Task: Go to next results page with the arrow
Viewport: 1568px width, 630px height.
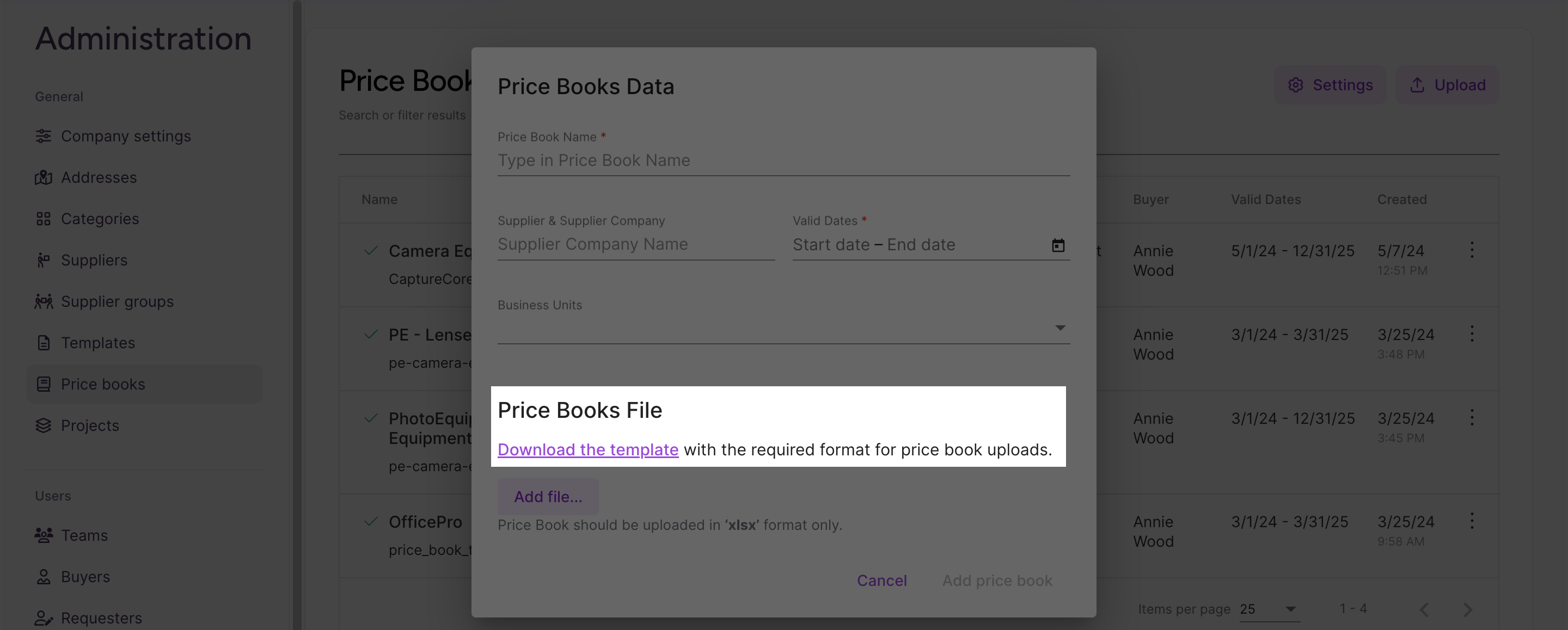Action: click(x=1468, y=609)
